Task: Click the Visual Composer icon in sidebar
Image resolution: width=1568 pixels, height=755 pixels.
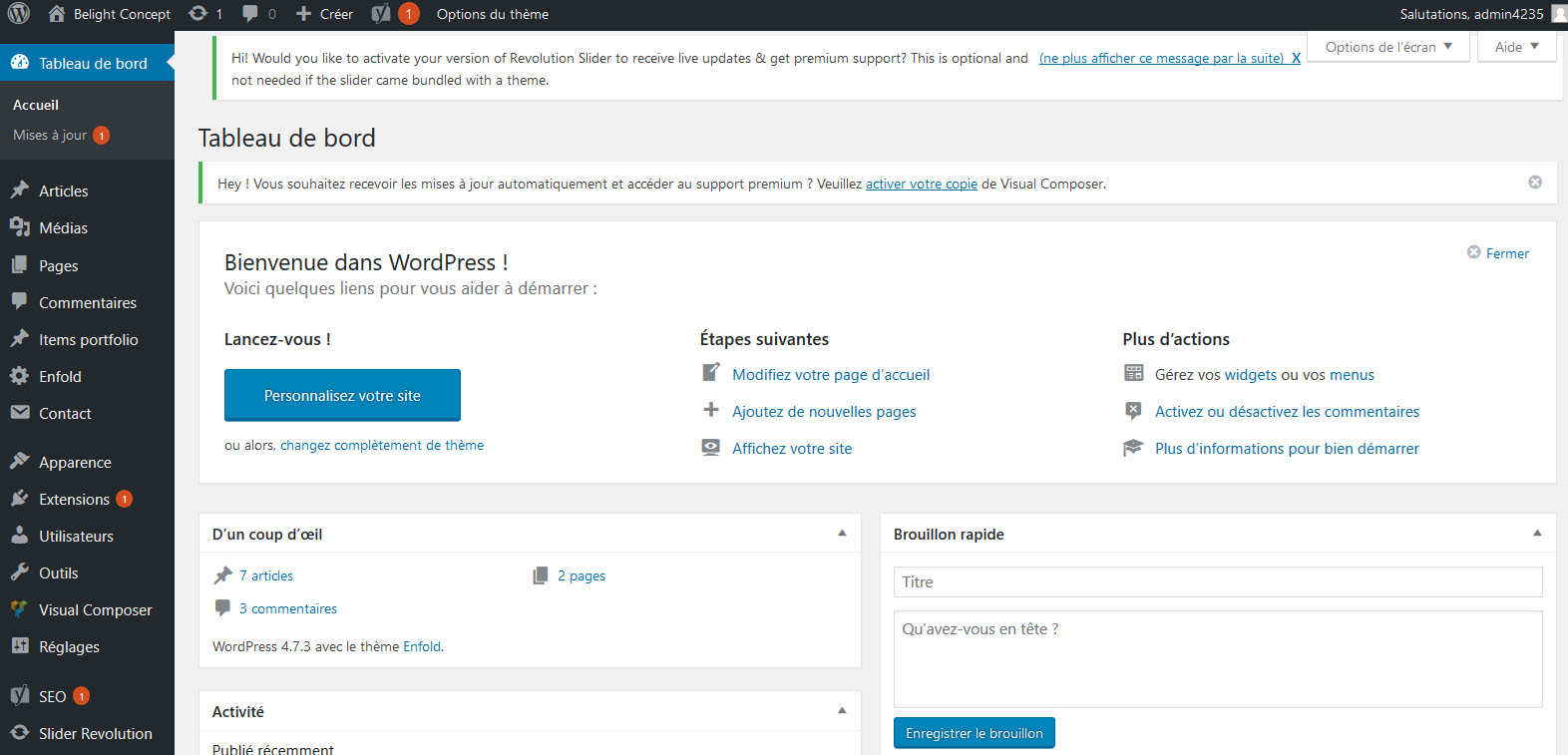Action: click(20, 608)
